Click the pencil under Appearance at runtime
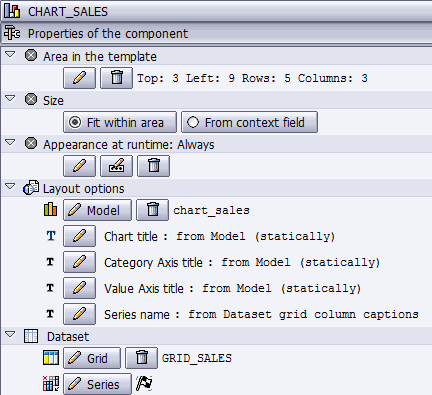This screenshot has height=395, width=432. click(x=79, y=166)
